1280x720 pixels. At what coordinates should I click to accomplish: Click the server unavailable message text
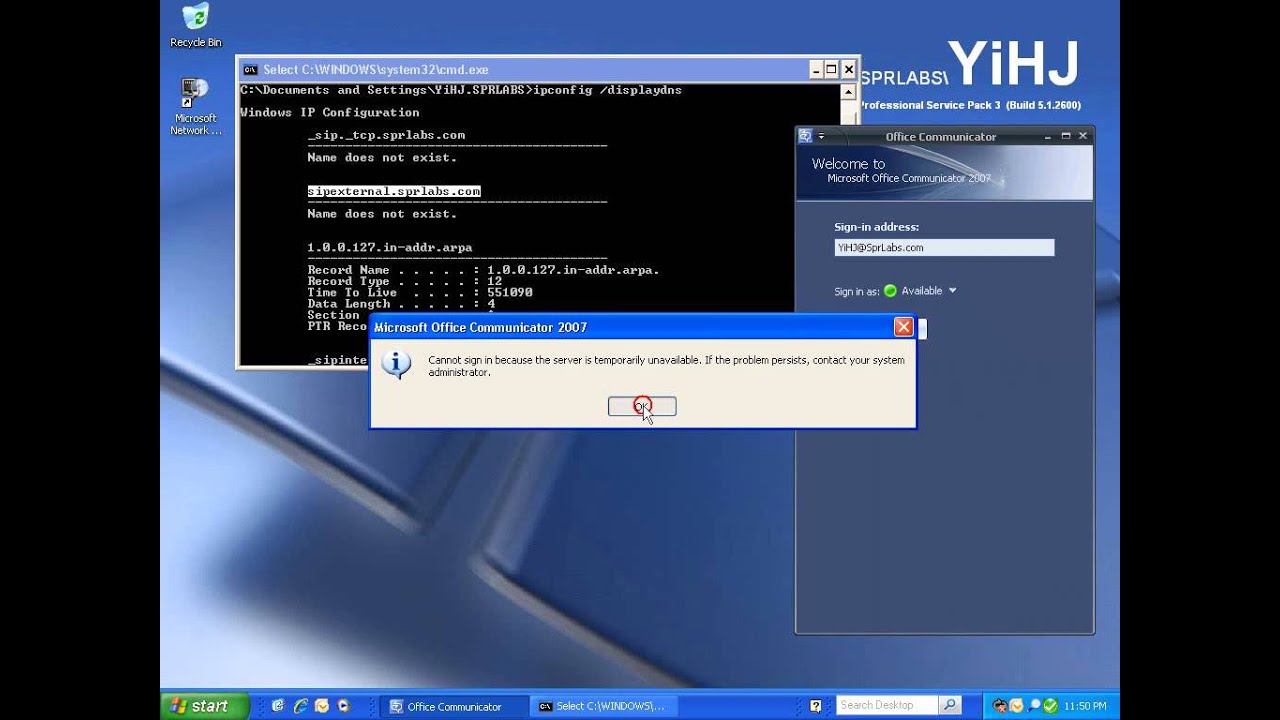(666, 366)
